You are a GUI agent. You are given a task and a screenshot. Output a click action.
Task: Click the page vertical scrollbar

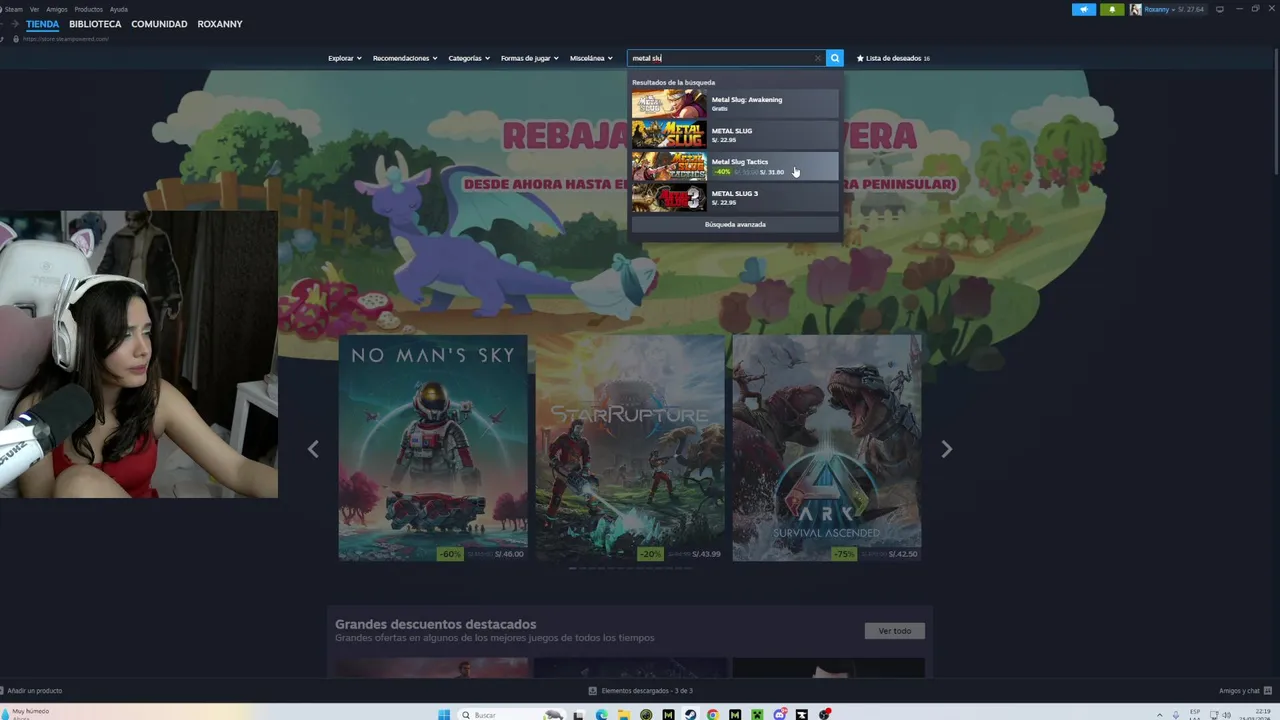[x=1276, y=110]
